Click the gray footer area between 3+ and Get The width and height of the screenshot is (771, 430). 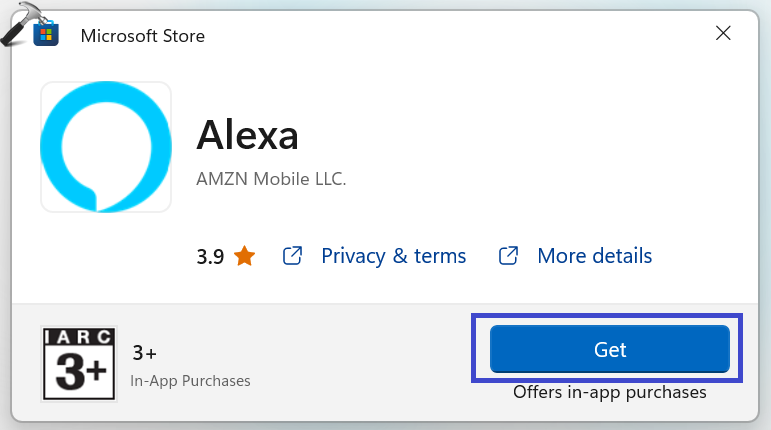(360, 360)
